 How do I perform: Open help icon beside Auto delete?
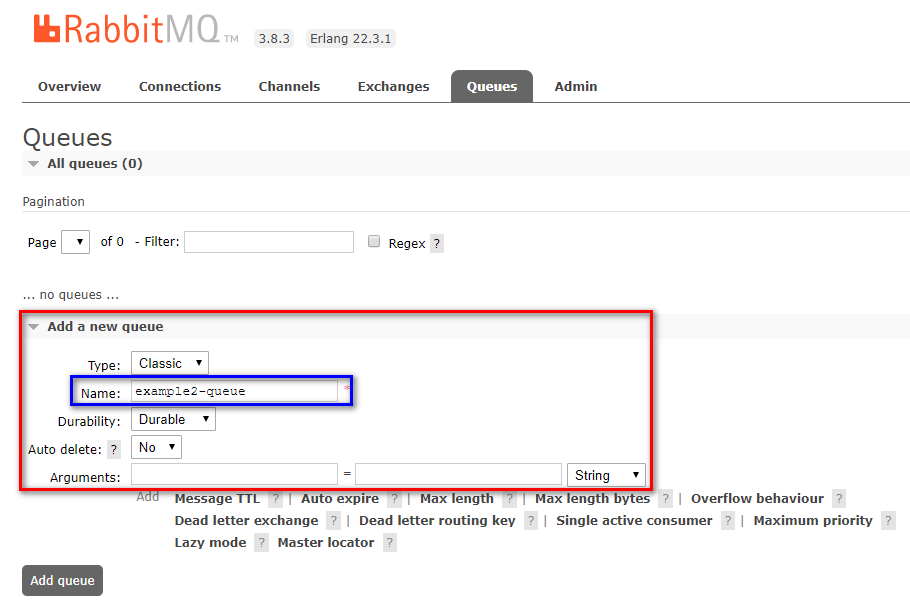114,449
